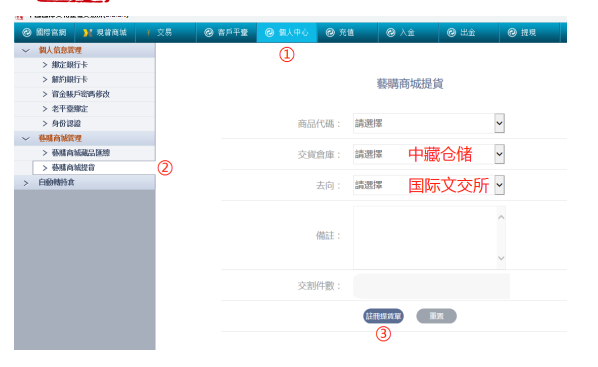This screenshot has width=598, height=367.
Task: Open the 國際官網 nav item icon
Action: 27,33
